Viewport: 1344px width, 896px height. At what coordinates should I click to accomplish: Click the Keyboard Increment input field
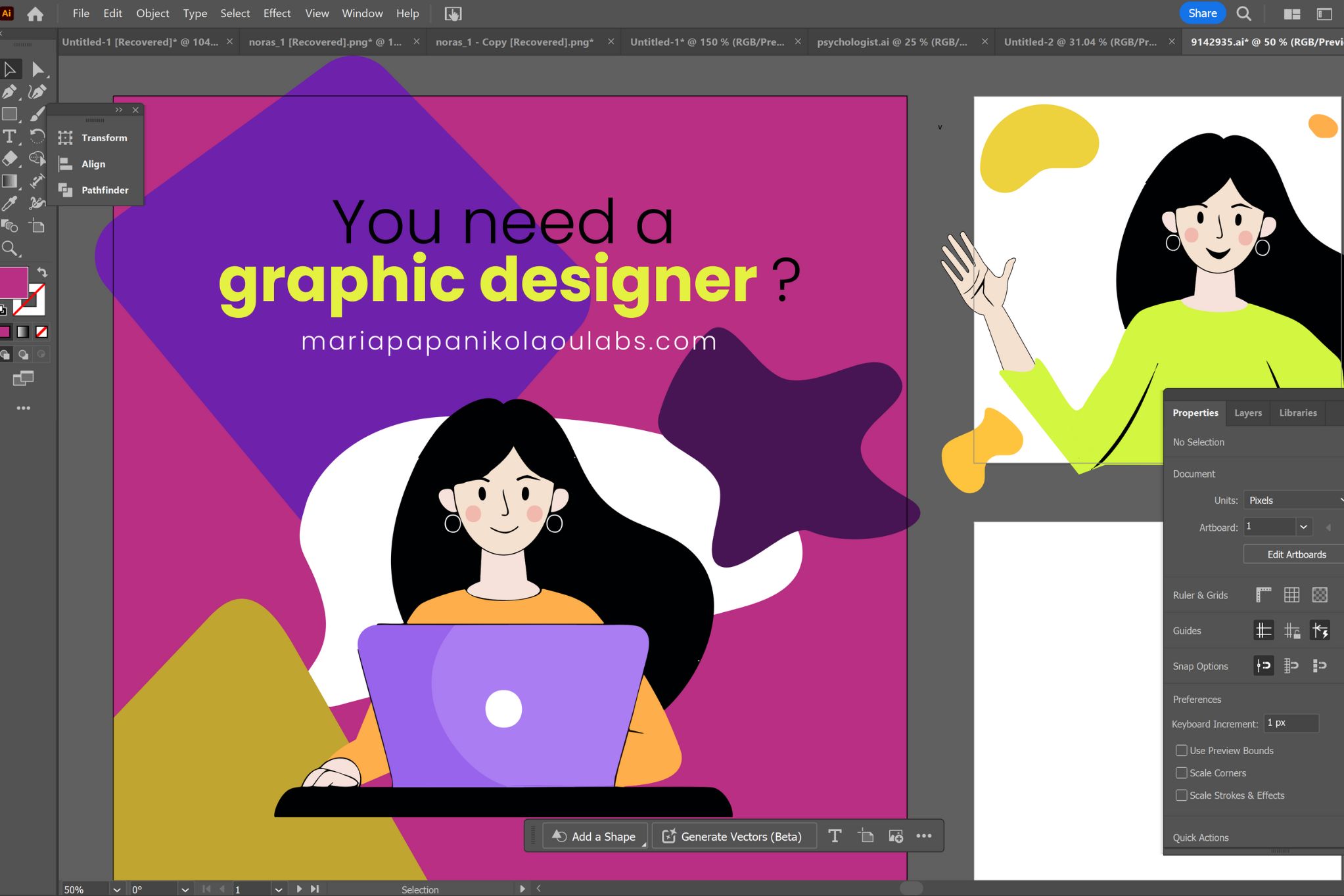coord(1291,723)
